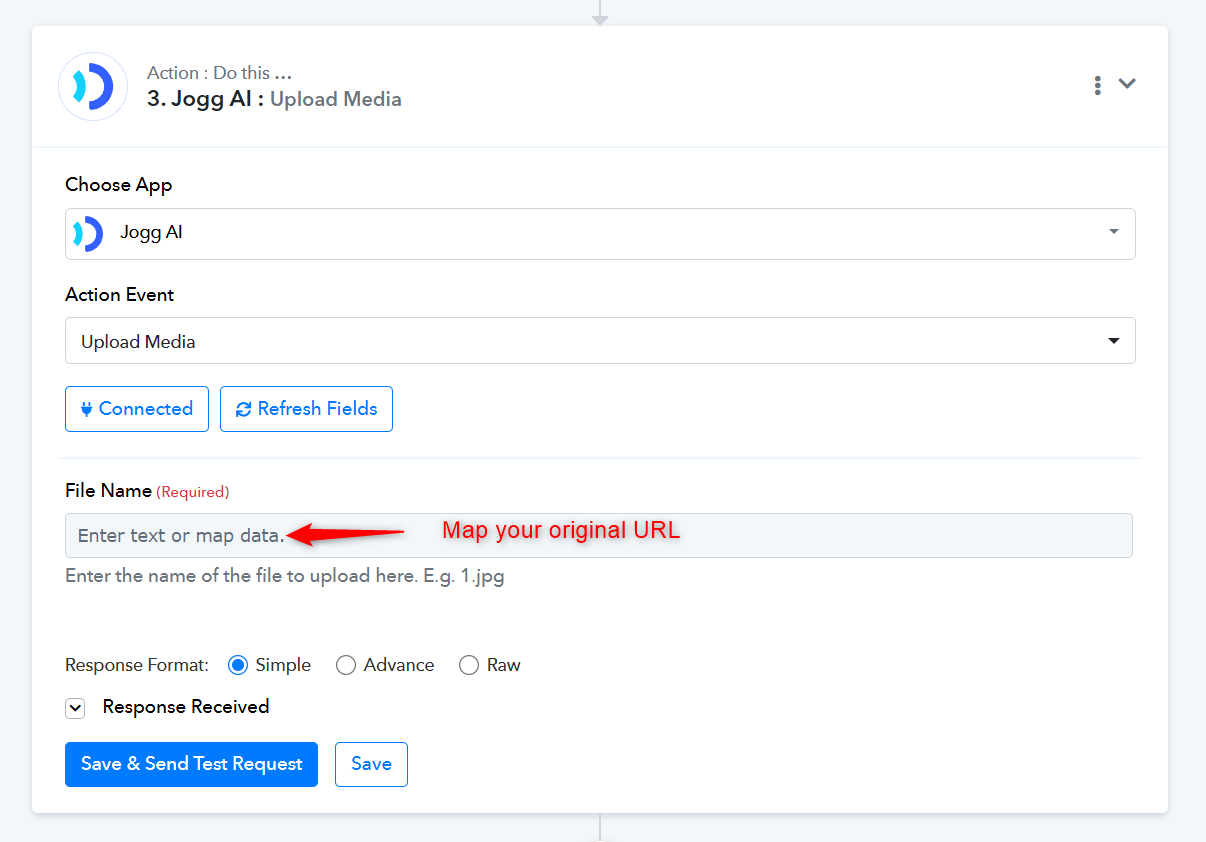Click the 'File Name' field label
This screenshot has height=842, width=1206.
click(108, 491)
